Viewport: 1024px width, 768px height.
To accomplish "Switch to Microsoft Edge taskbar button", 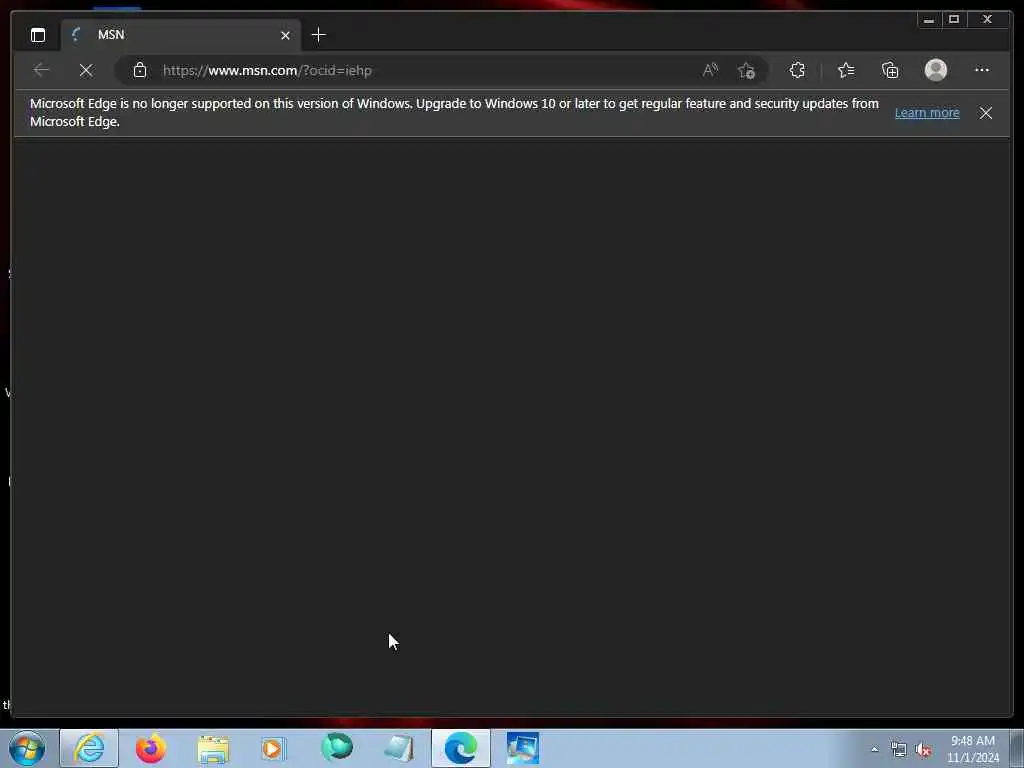I will point(460,748).
